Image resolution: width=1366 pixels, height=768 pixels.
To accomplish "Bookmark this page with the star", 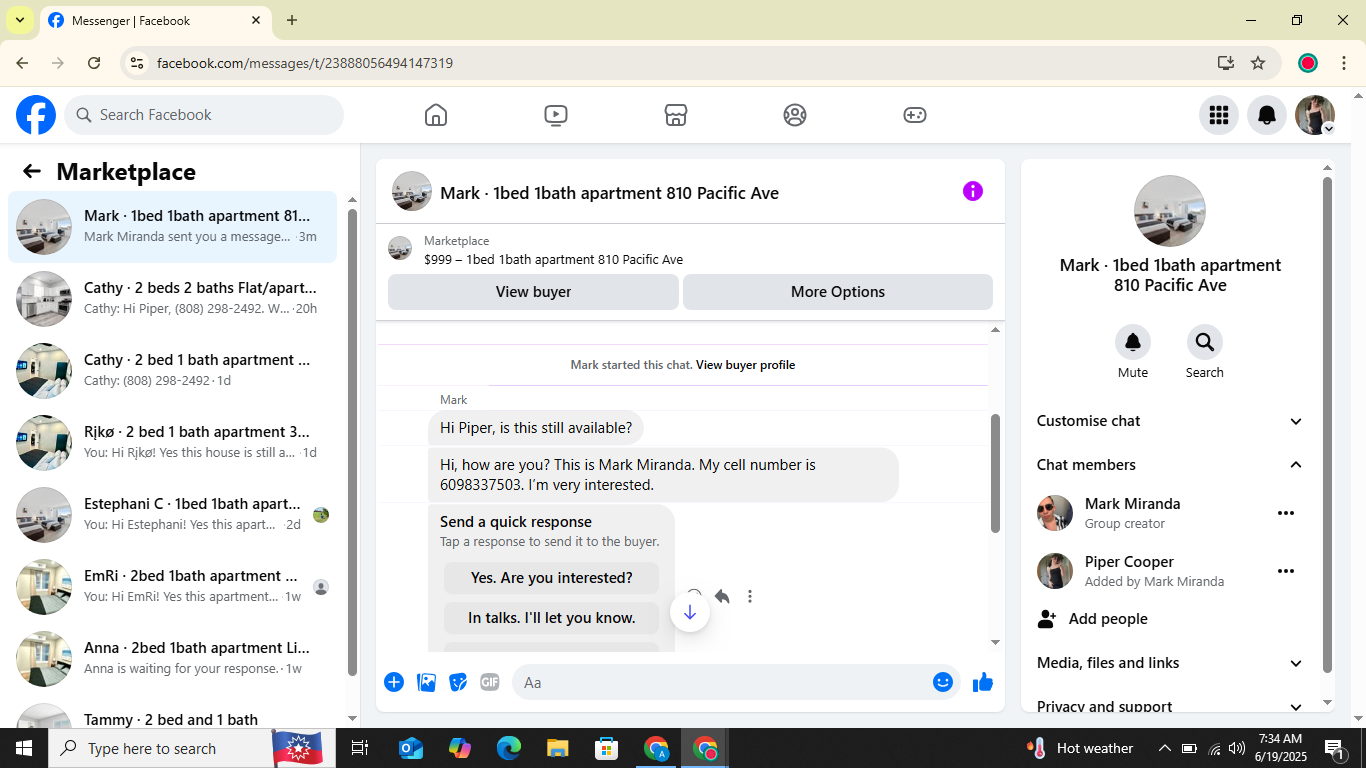I will (1258, 63).
